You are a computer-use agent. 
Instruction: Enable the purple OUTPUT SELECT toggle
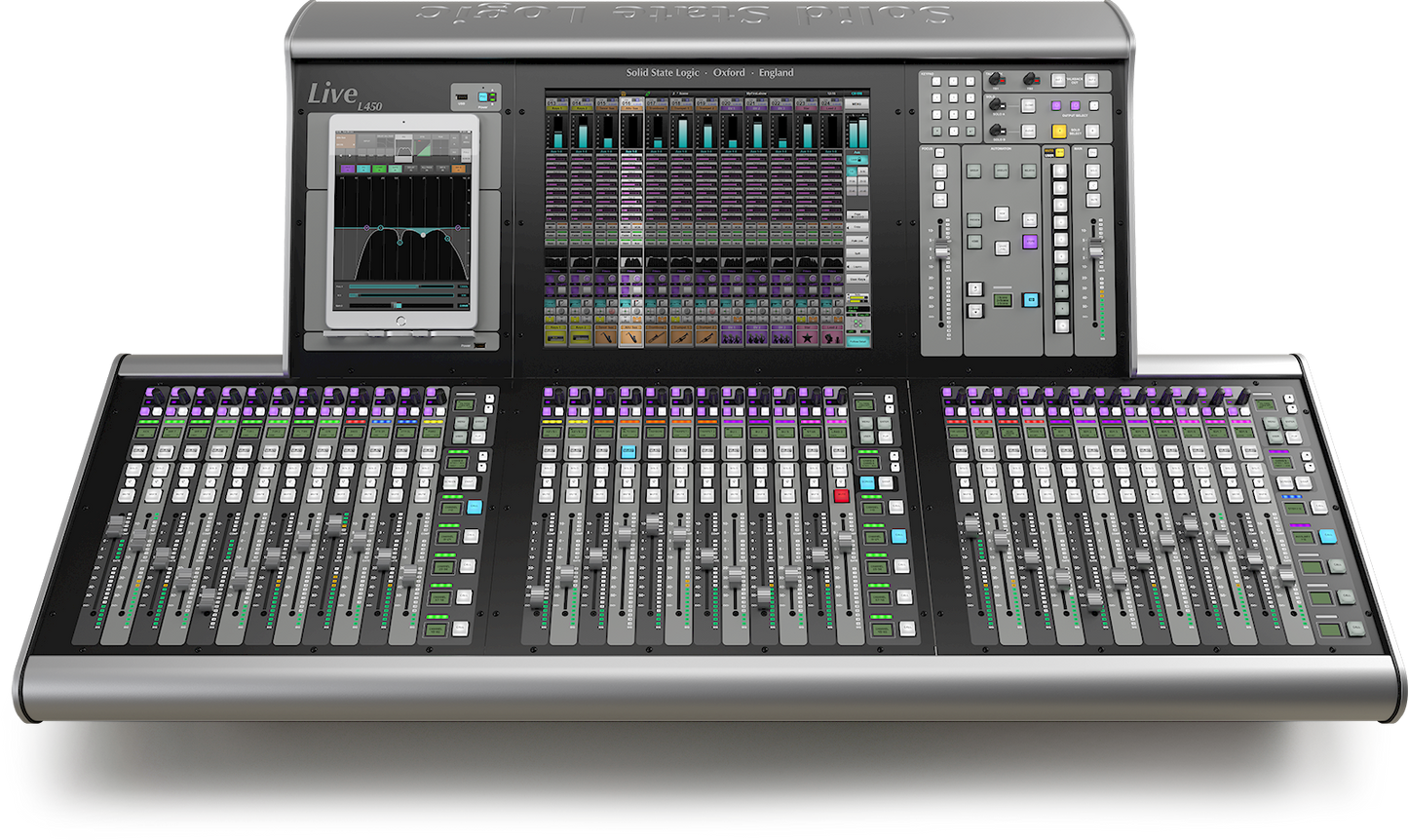(1057, 104)
